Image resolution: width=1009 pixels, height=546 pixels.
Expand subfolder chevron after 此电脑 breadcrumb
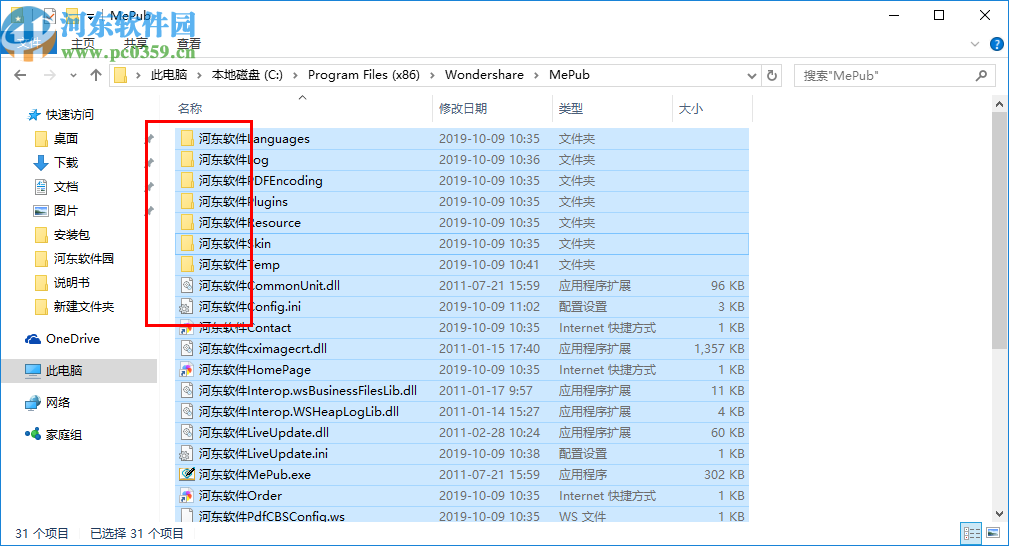pos(199,75)
